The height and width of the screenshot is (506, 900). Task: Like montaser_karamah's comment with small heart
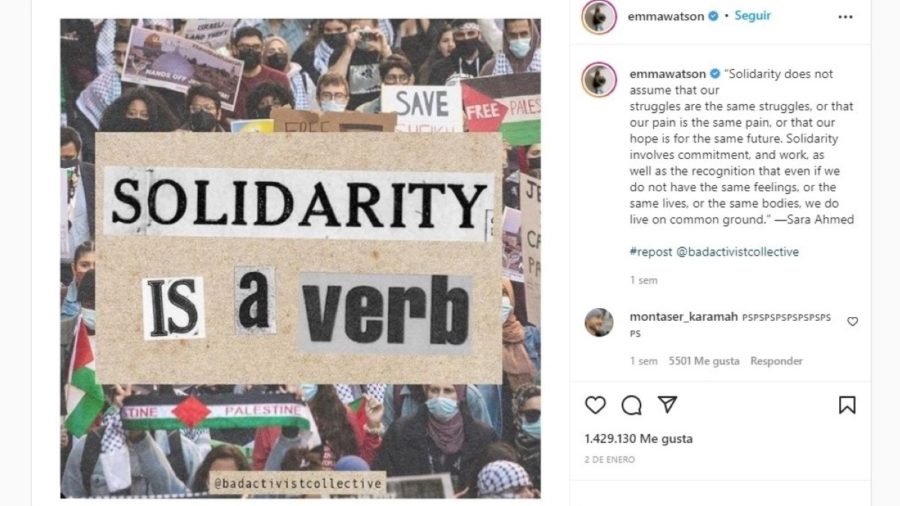852,321
